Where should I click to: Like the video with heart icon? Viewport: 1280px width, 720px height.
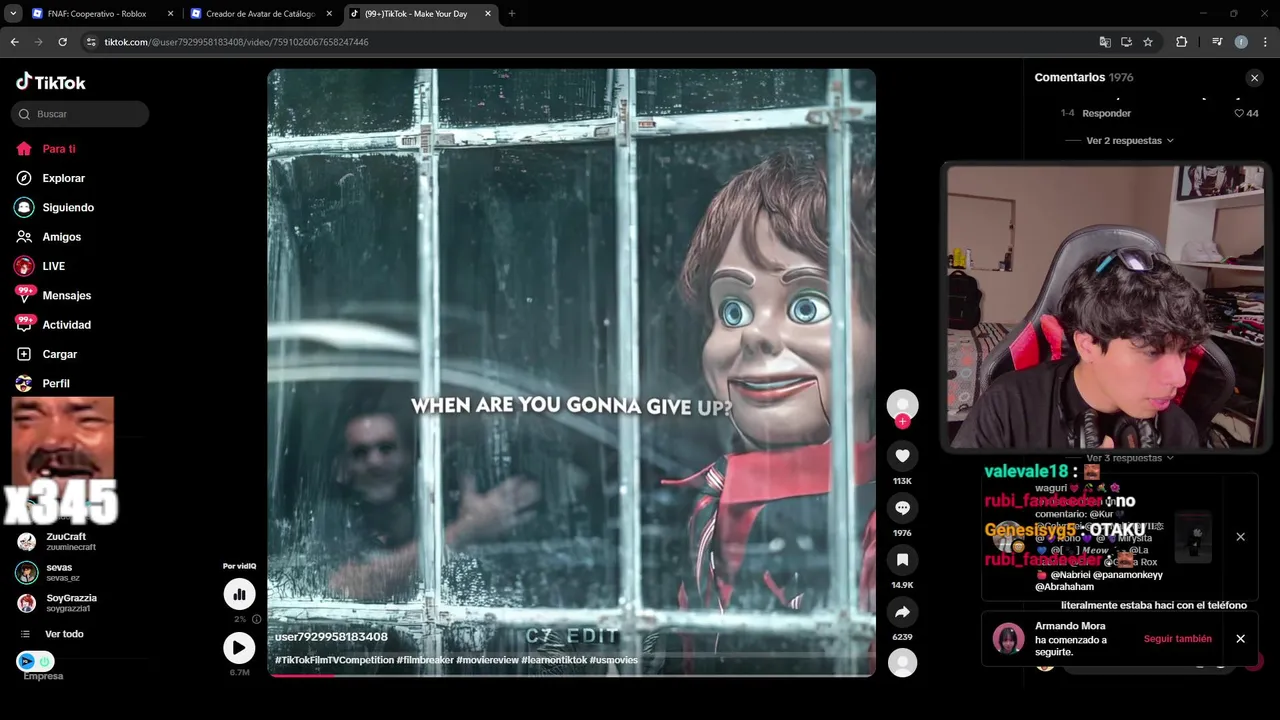pos(902,456)
